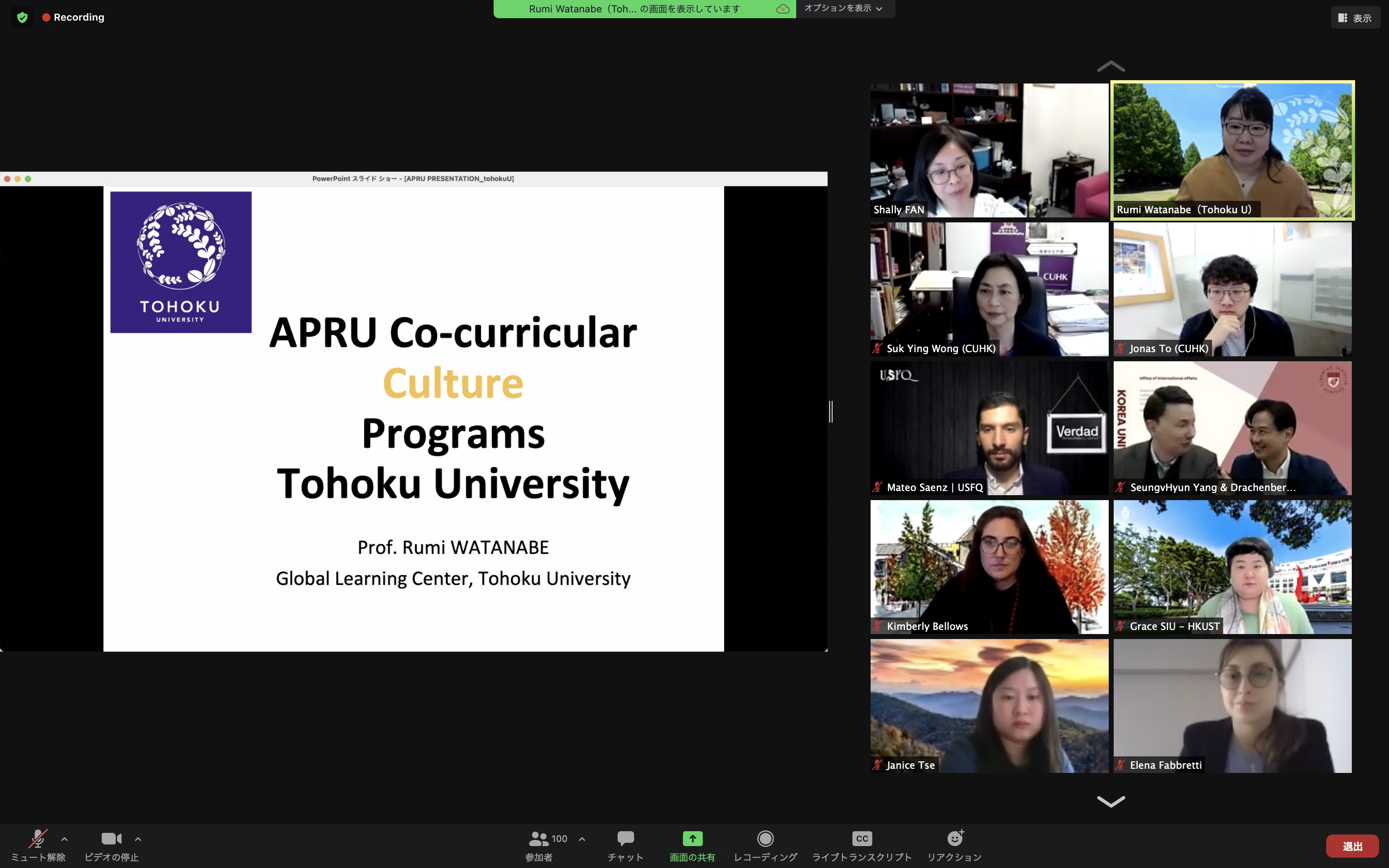This screenshot has height=868, width=1389.
Task: Select Shally FAN video tile
Action: tap(989, 150)
